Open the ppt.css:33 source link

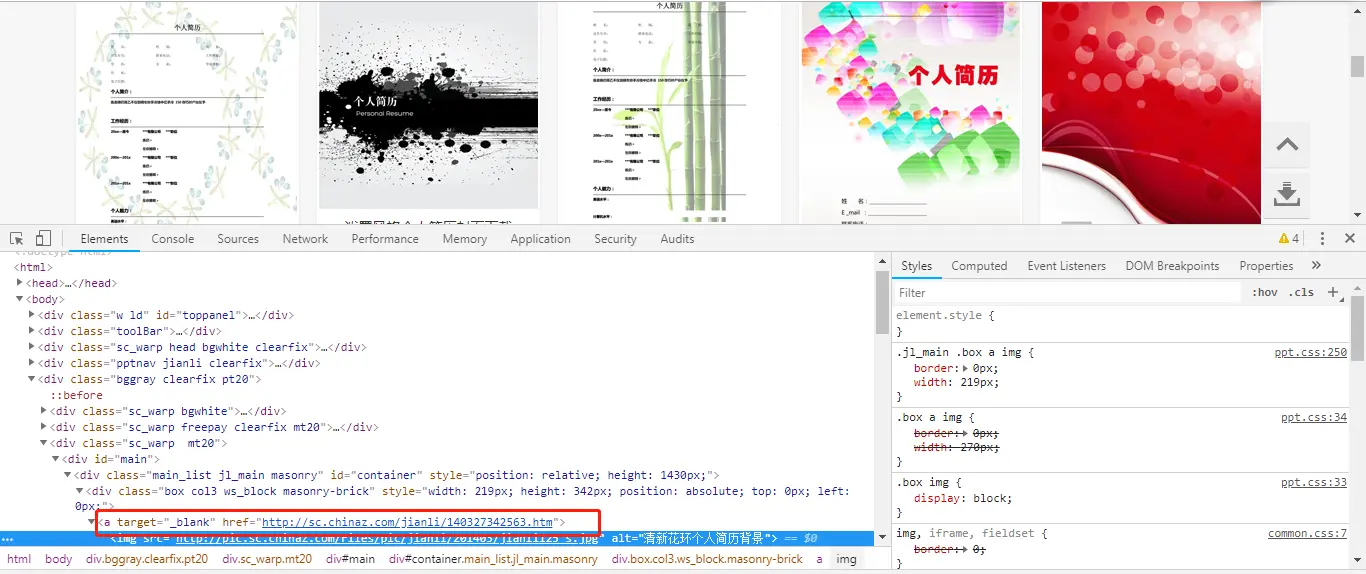pyautogui.click(x=1314, y=482)
